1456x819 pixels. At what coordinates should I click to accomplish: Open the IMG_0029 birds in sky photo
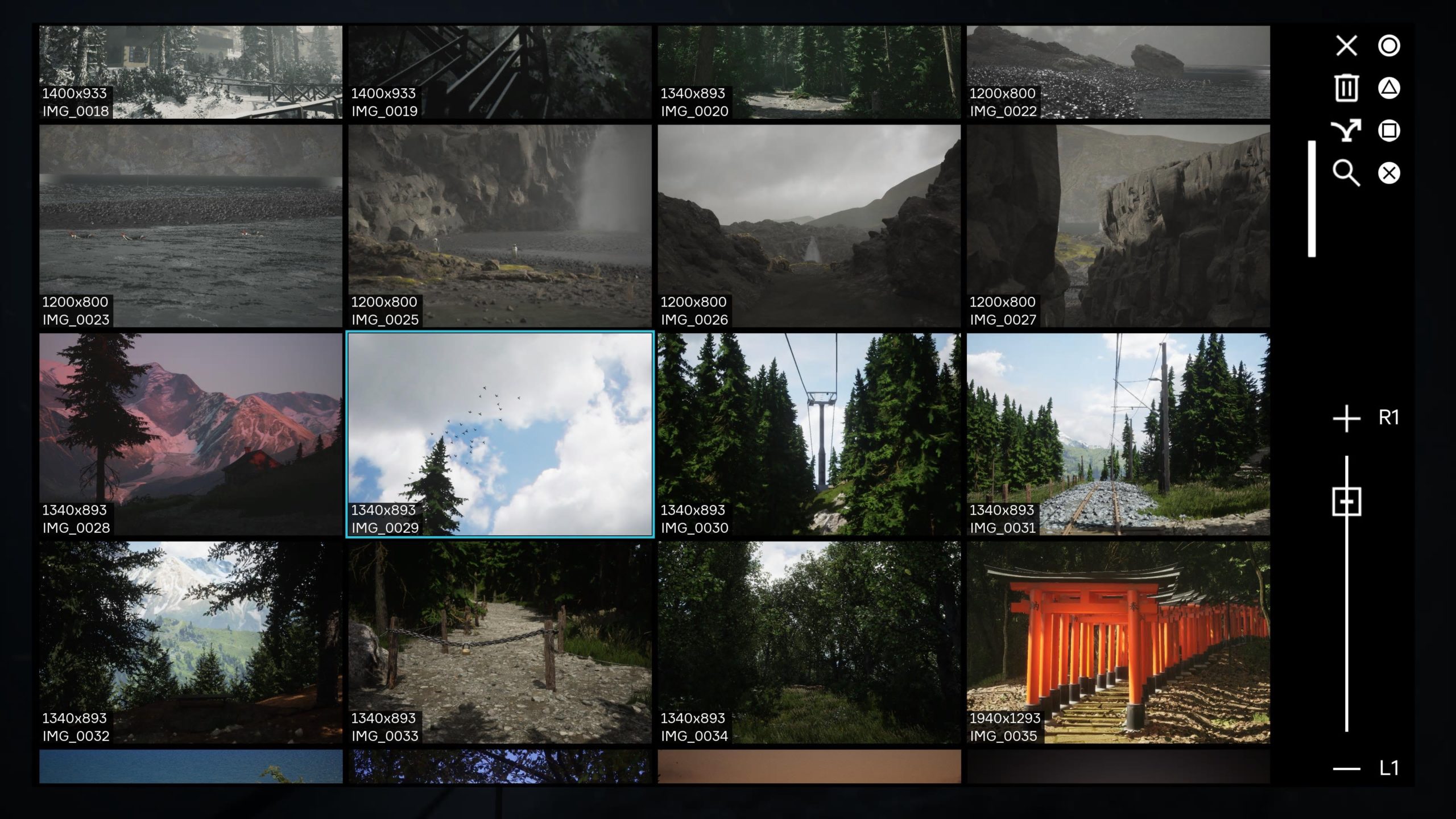tap(500, 434)
